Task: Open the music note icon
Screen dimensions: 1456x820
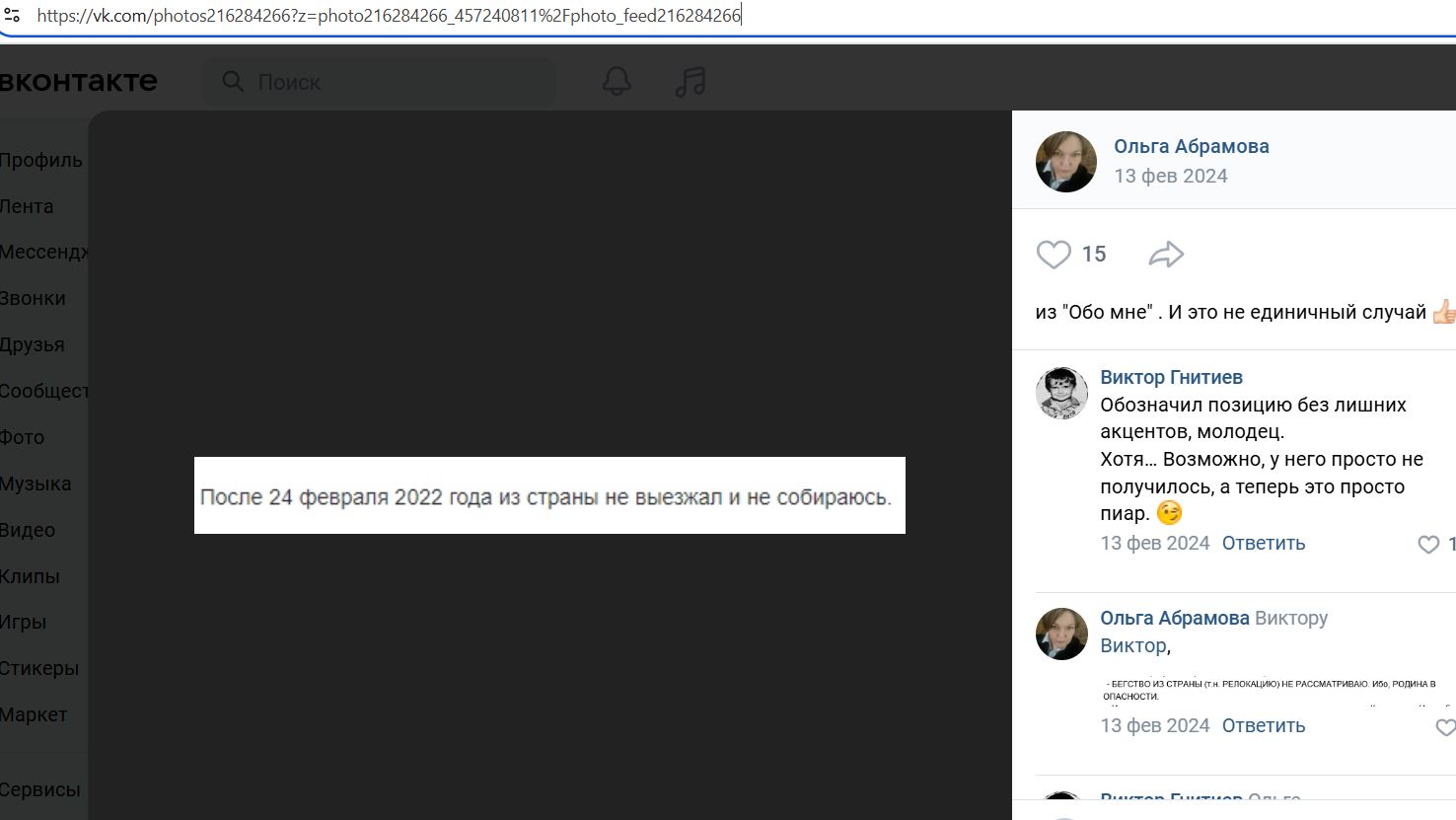Action: (x=690, y=82)
